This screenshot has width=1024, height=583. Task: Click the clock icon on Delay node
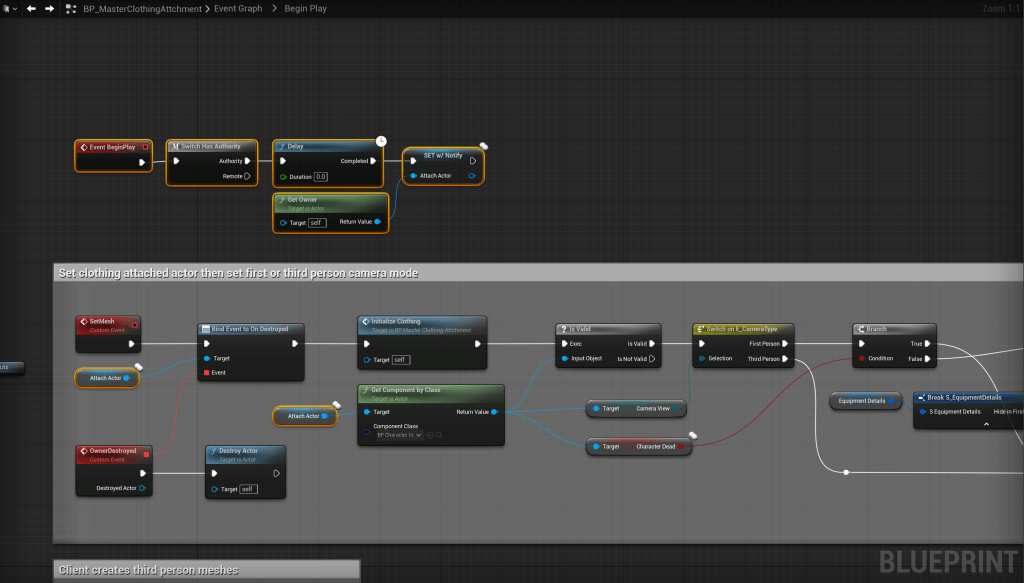381,141
